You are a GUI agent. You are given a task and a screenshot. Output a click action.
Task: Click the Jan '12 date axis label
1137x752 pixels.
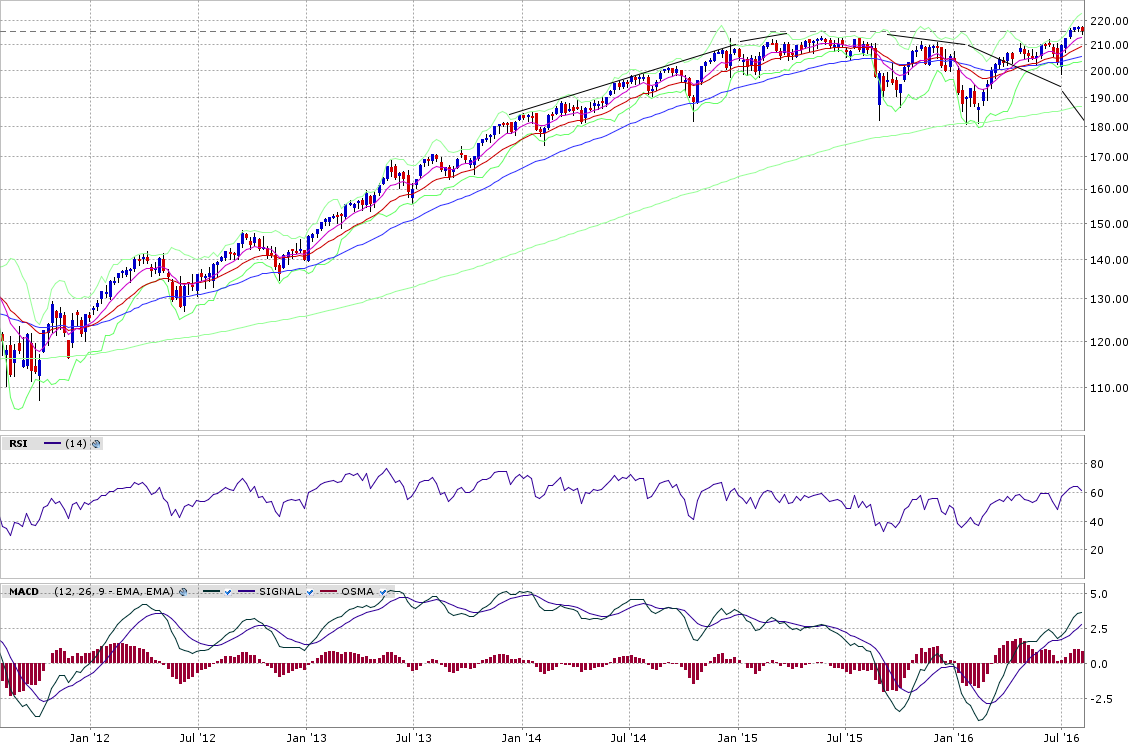tap(90, 738)
